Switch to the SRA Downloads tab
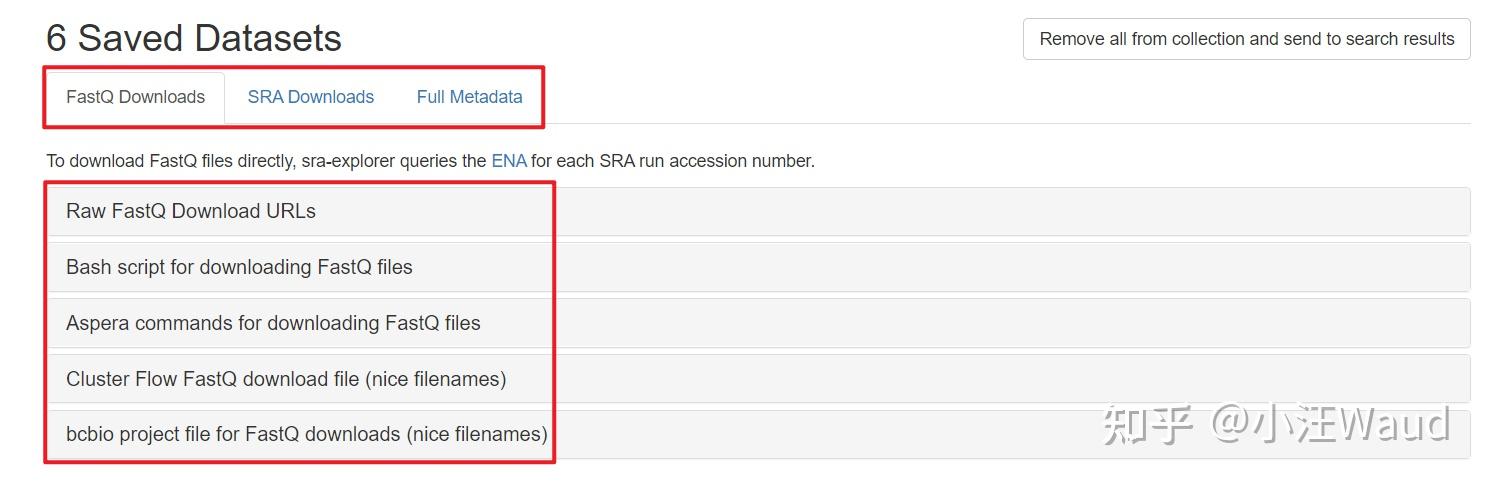 310,97
